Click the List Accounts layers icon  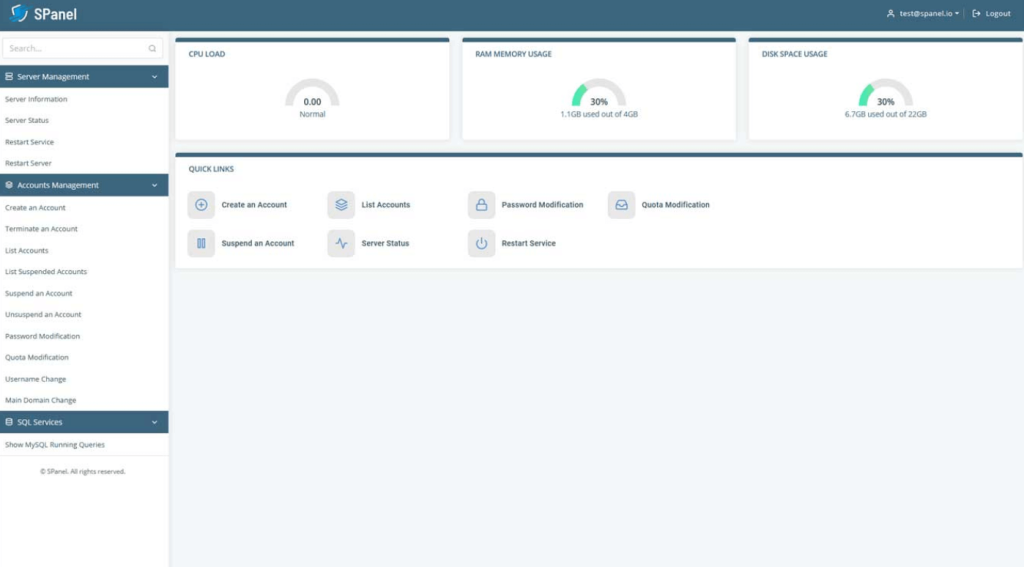pos(341,204)
